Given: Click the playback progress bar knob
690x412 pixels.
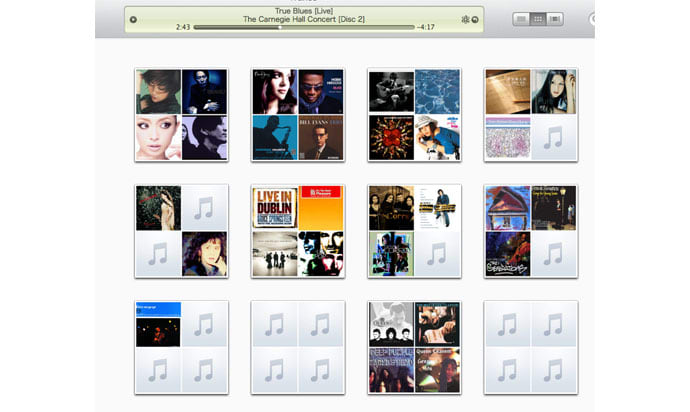Looking at the screenshot, I should (x=280, y=27).
